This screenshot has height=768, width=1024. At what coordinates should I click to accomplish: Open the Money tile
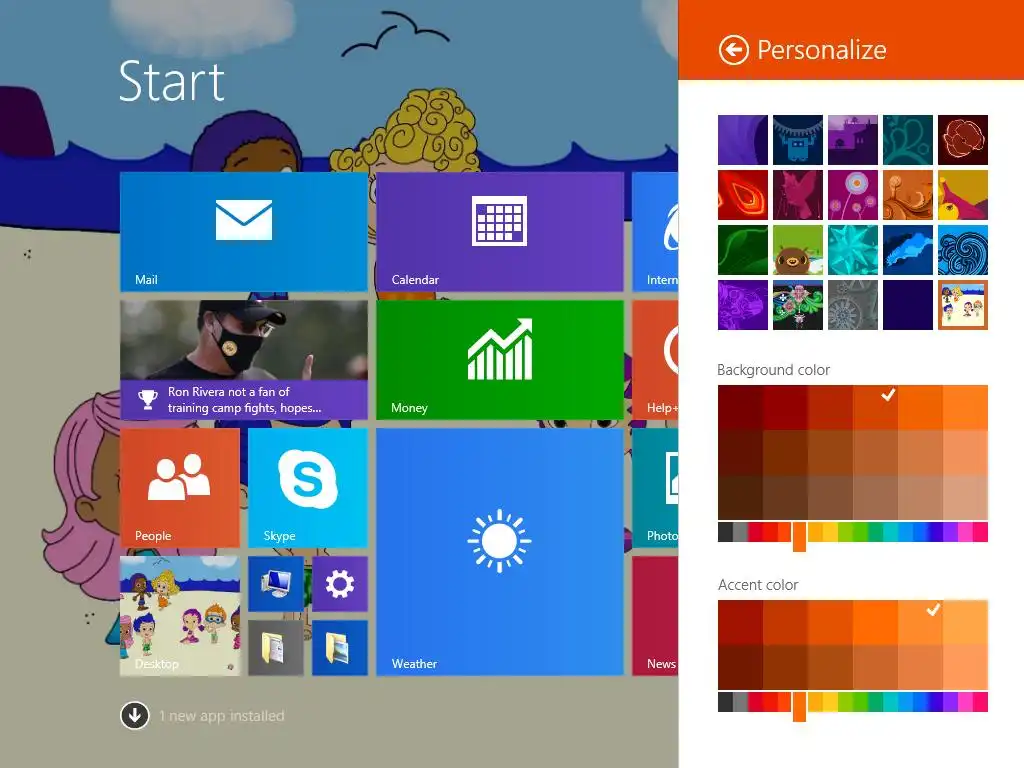click(500, 359)
